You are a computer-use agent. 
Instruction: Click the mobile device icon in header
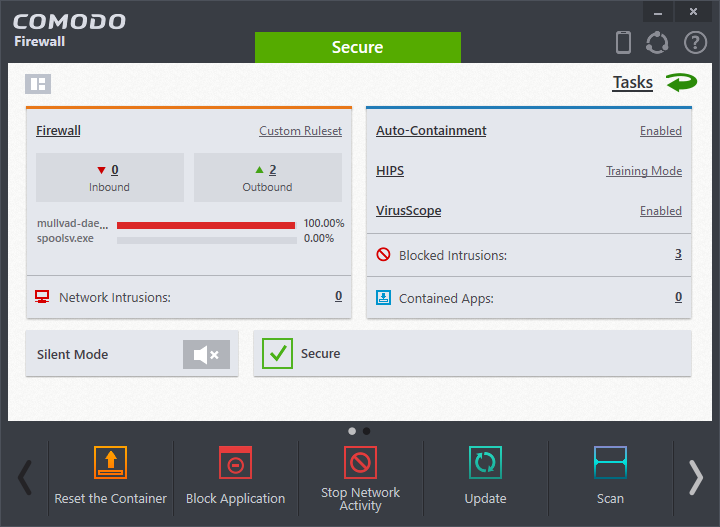624,43
